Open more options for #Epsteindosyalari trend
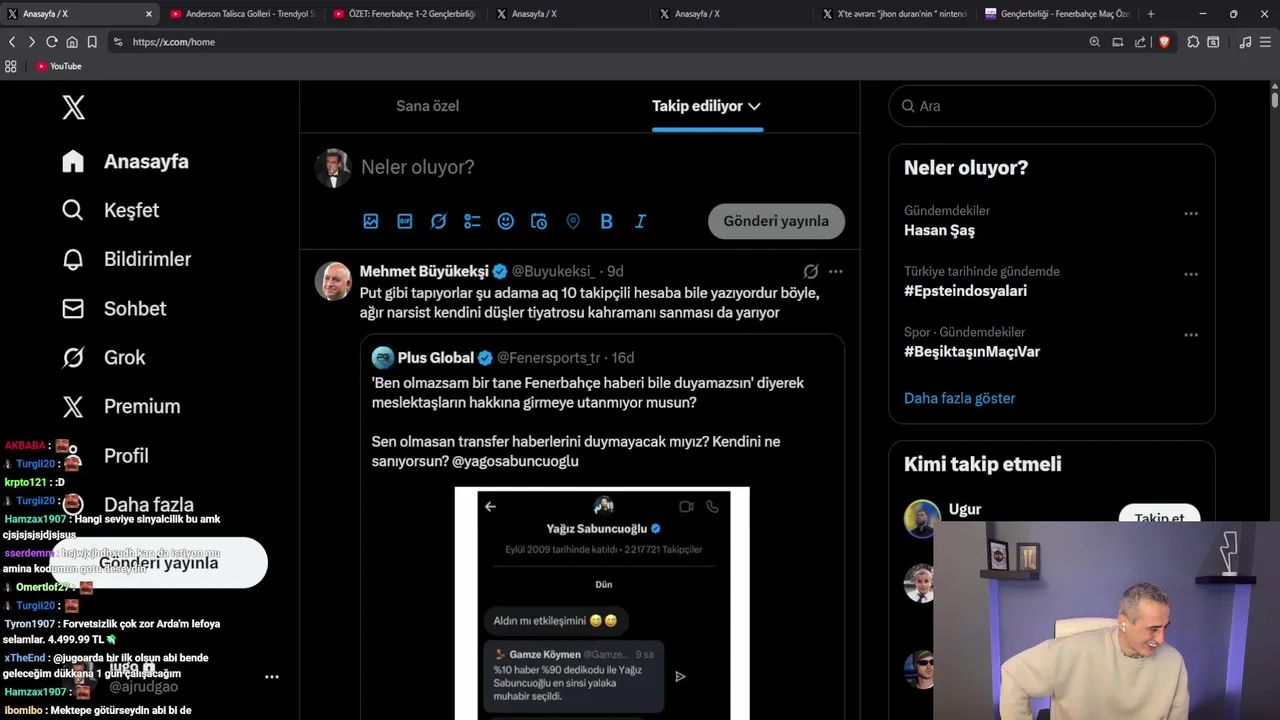The width and height of the screenshot is (1280, 720). tap(1191, 275)
